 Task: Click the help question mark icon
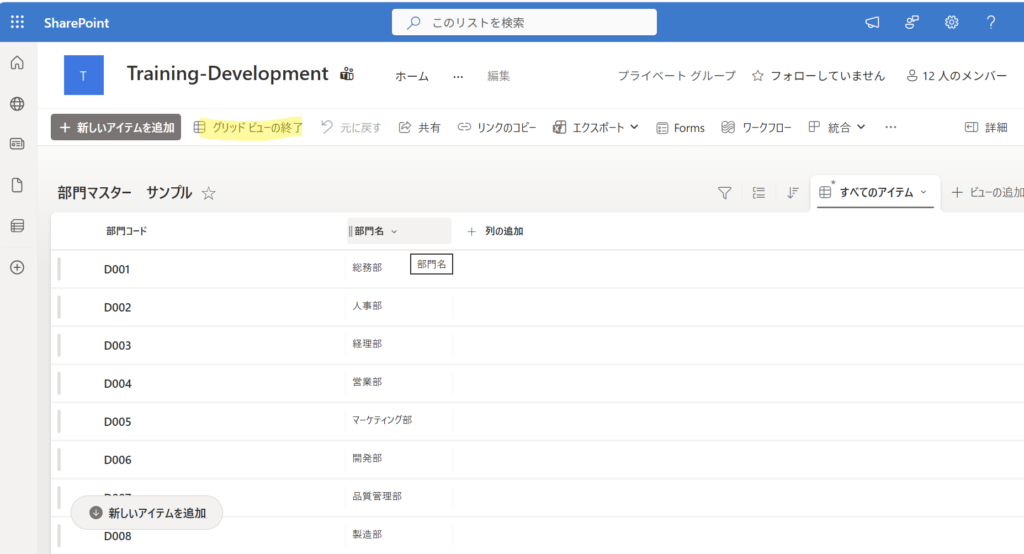click(x=991, y=22)
